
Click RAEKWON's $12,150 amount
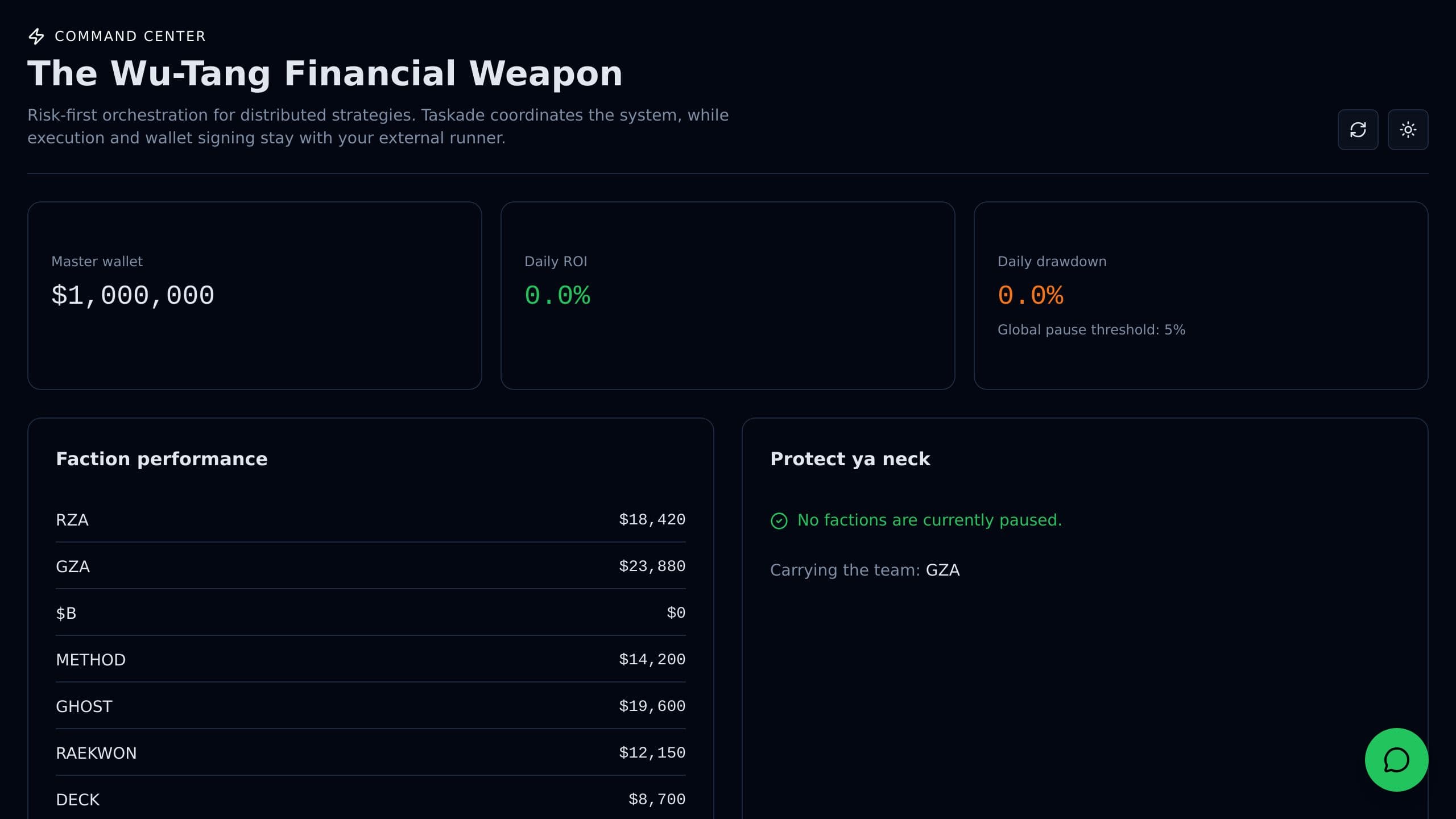[652, 753]
